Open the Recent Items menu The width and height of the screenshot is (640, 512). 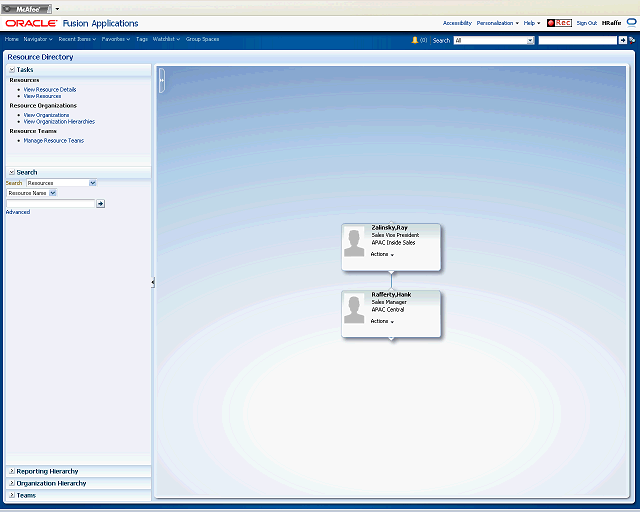pos(77,39)
